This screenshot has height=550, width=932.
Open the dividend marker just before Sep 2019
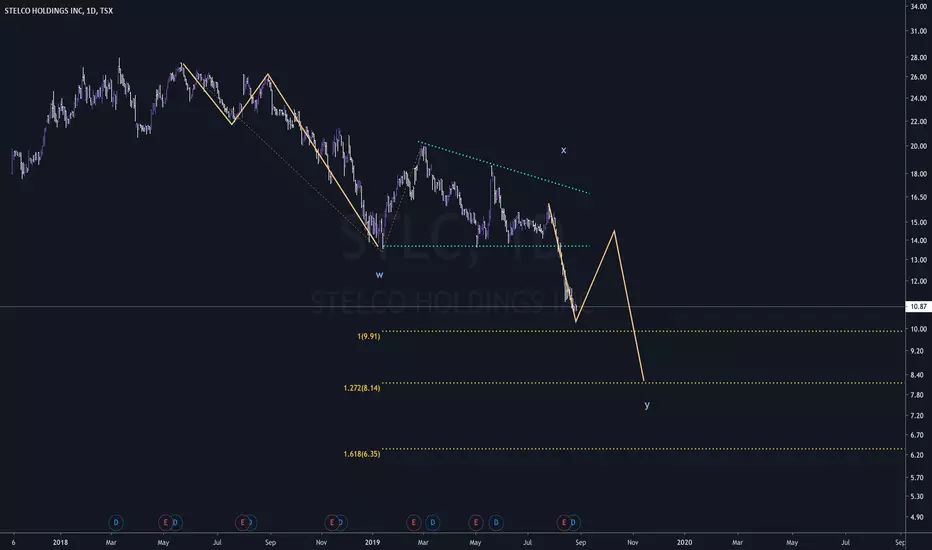point(574,523)
